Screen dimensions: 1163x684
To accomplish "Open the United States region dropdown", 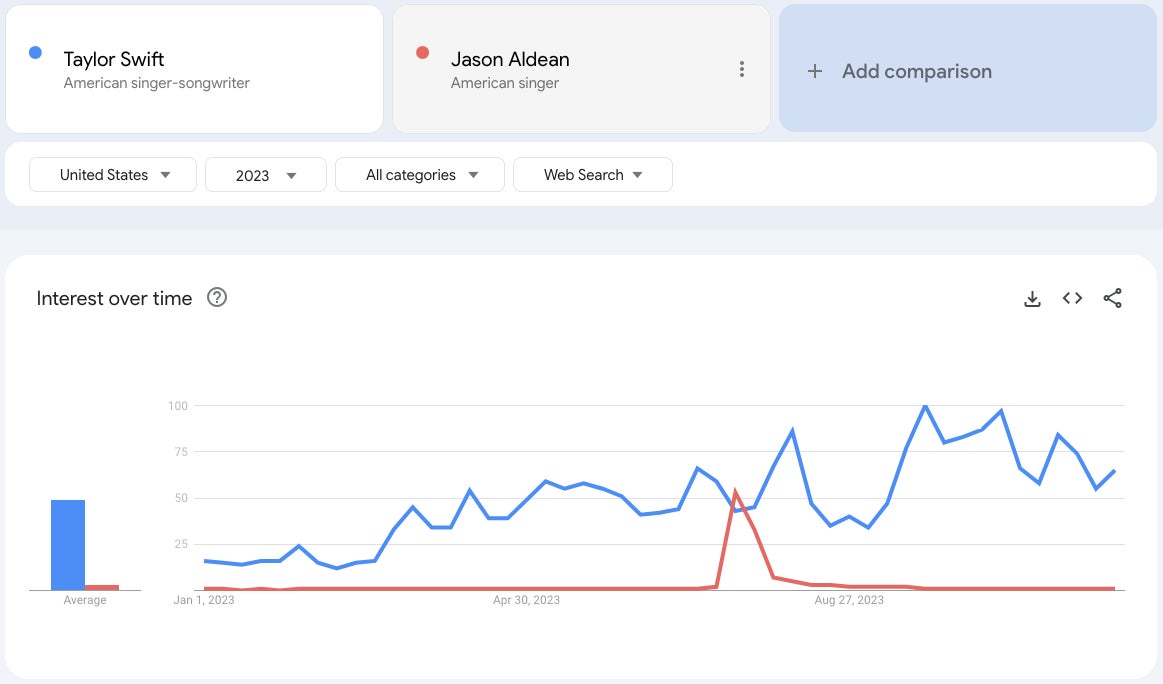I will click(x=113, y=174).
